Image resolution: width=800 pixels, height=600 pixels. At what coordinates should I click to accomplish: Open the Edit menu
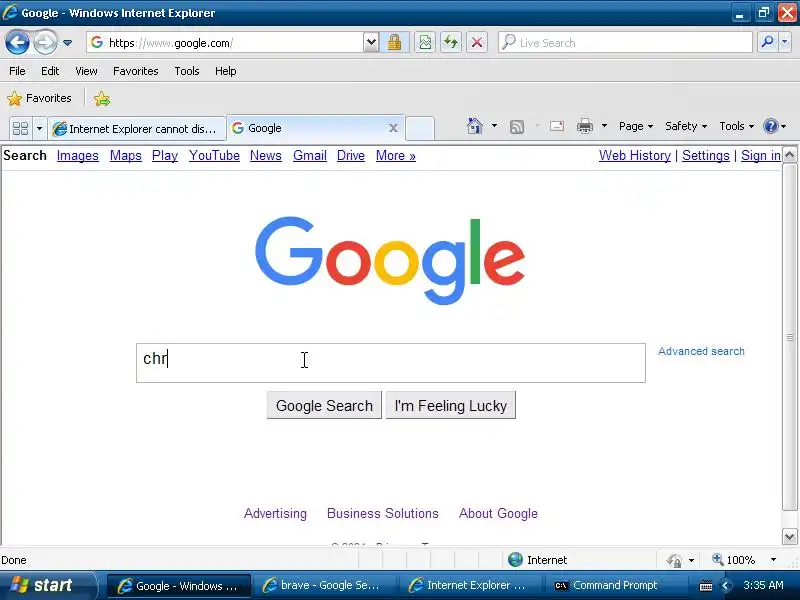(x=50, y=71)
